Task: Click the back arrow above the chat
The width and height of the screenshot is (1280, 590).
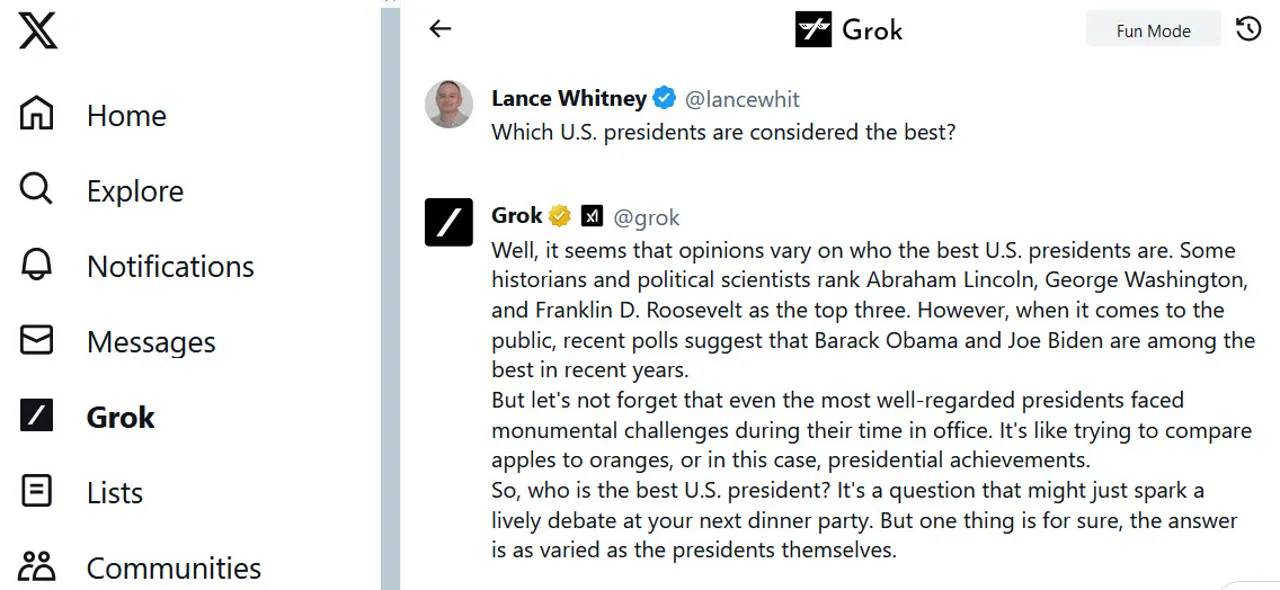Action: [x=440, y=29]
